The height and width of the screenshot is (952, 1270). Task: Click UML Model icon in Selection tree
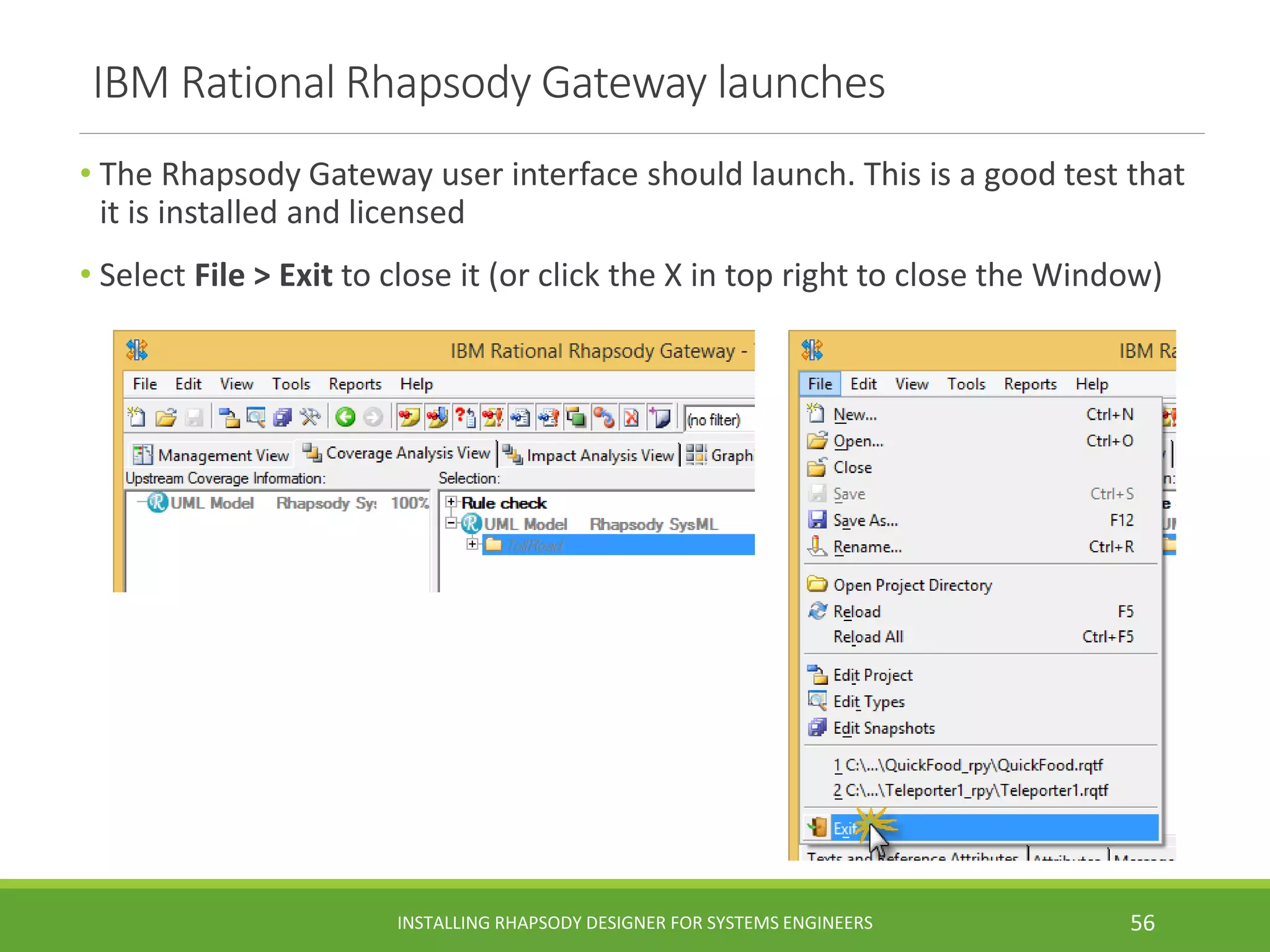pyautogui.click(x=471, y=524)
